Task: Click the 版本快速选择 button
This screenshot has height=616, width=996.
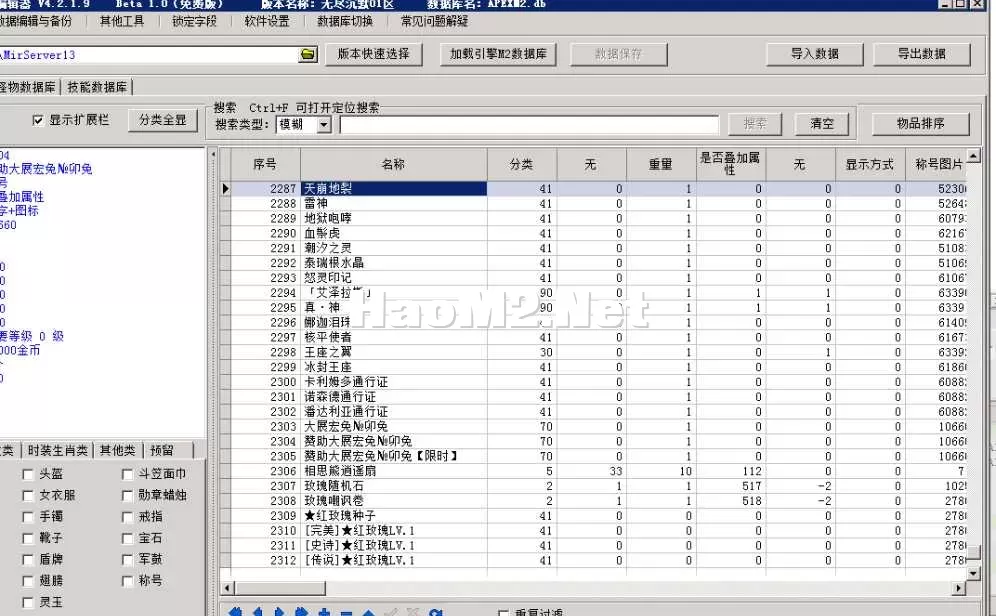Action: pos(374,54)
